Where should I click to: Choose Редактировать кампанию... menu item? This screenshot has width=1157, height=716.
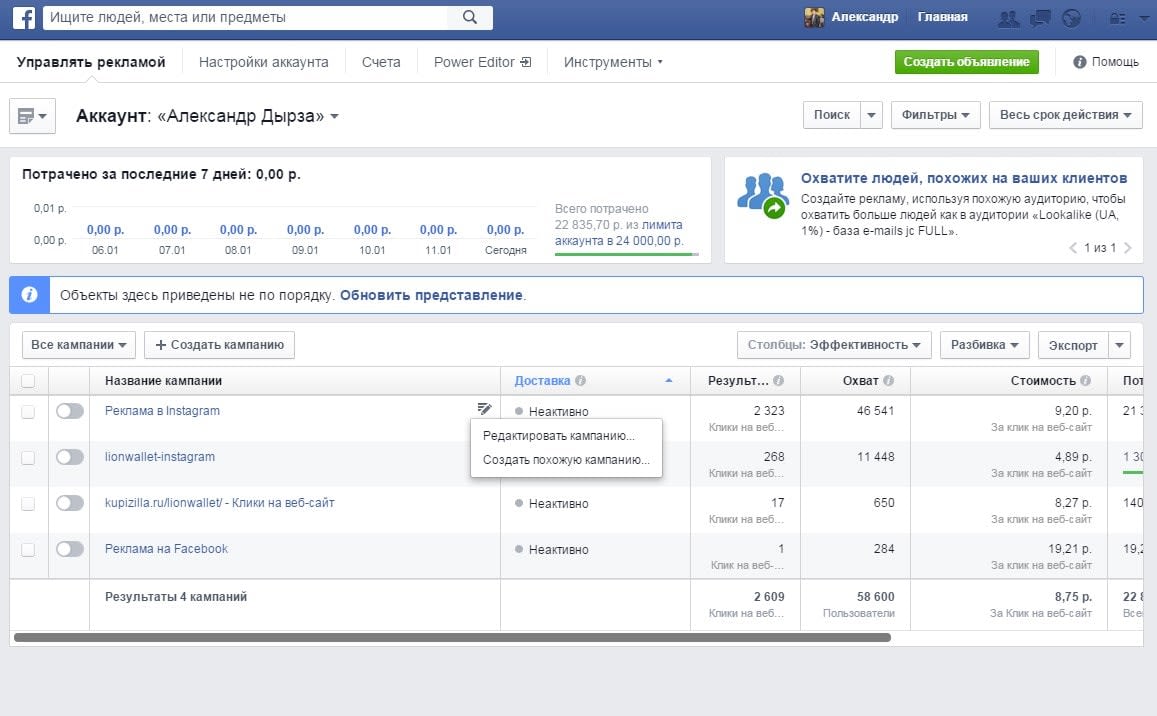(566, 436)
